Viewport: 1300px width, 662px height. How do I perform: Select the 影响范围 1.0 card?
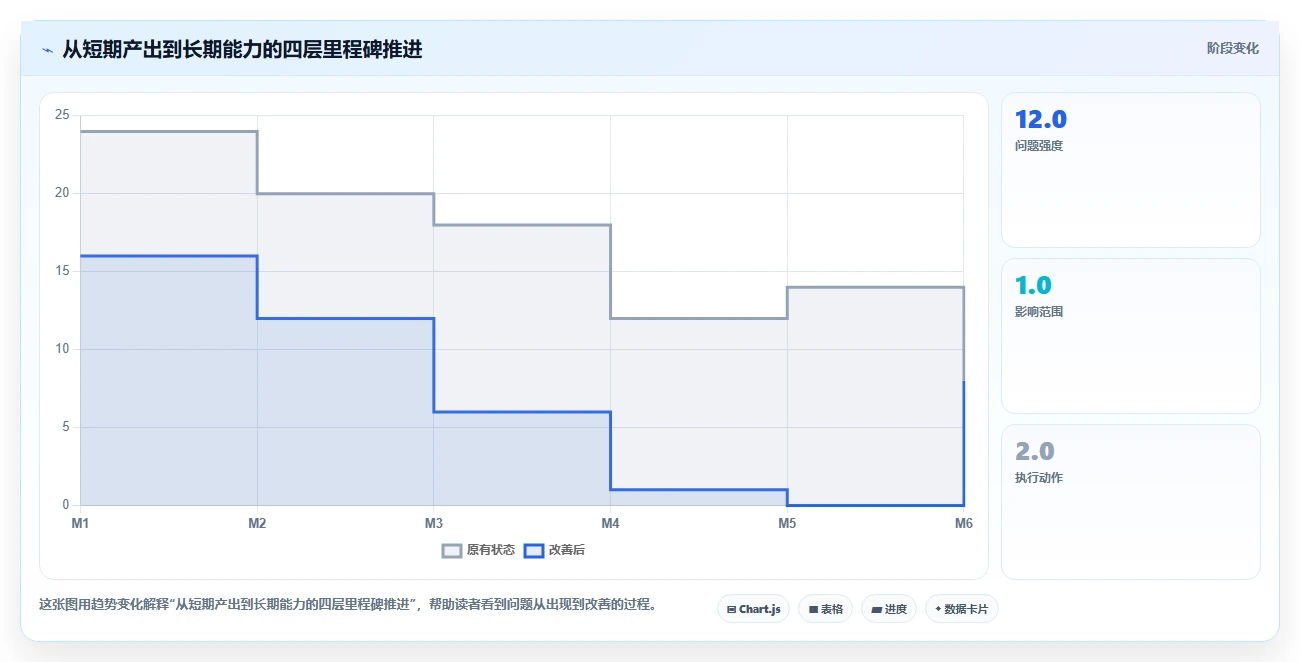[1130, 336]
